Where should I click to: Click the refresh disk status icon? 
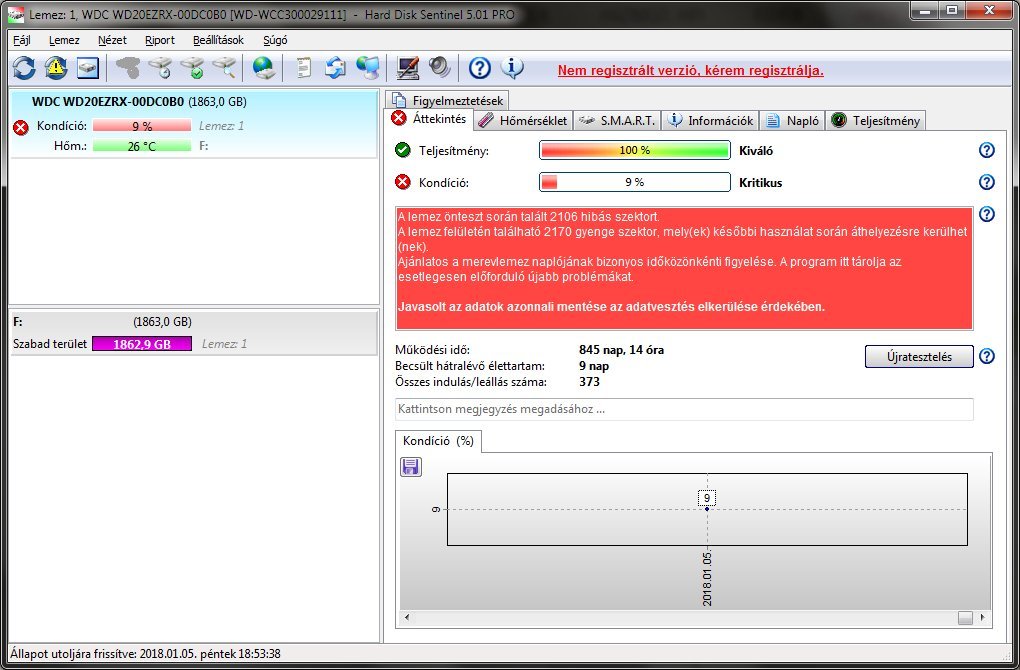[x=24, y=68]
